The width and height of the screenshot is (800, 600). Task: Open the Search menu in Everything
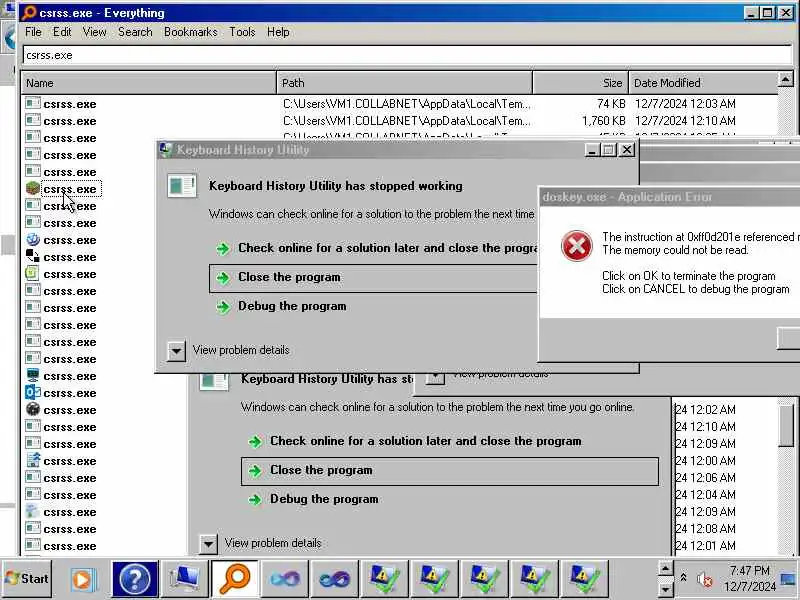click(x=135, y=32)
